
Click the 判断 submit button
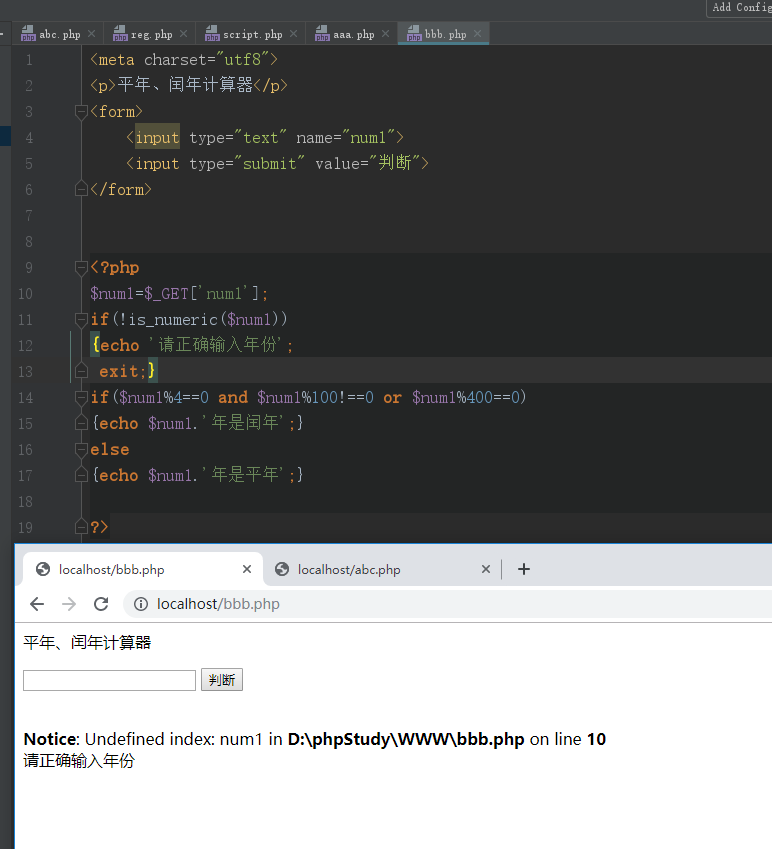tap(222, 680)
